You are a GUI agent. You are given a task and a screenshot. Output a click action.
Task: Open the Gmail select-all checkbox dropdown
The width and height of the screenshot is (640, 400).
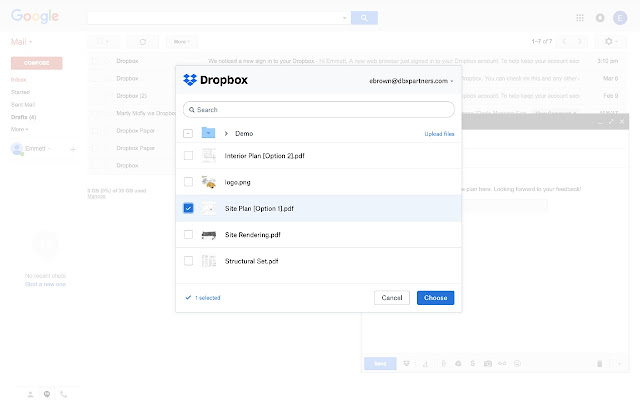coord(103,42)
